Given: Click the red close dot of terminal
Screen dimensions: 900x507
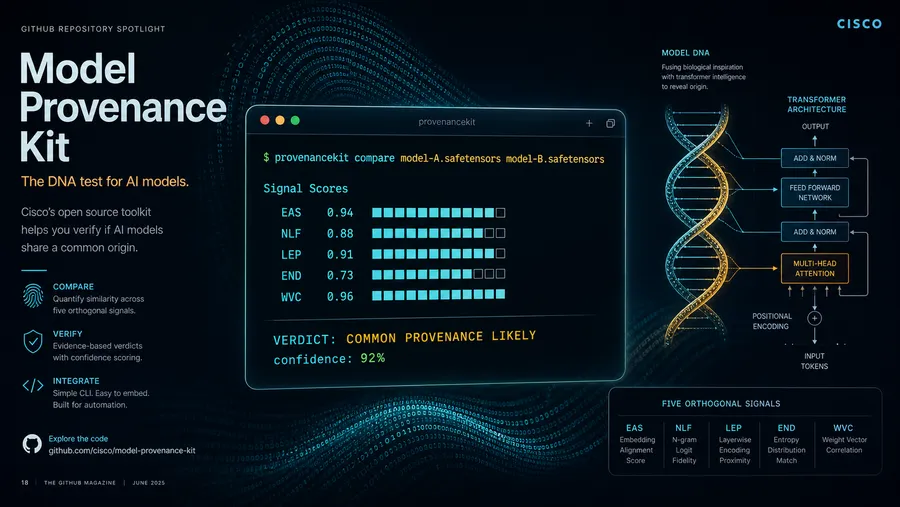Looking at the screenshot, I should tap(265, 120).
